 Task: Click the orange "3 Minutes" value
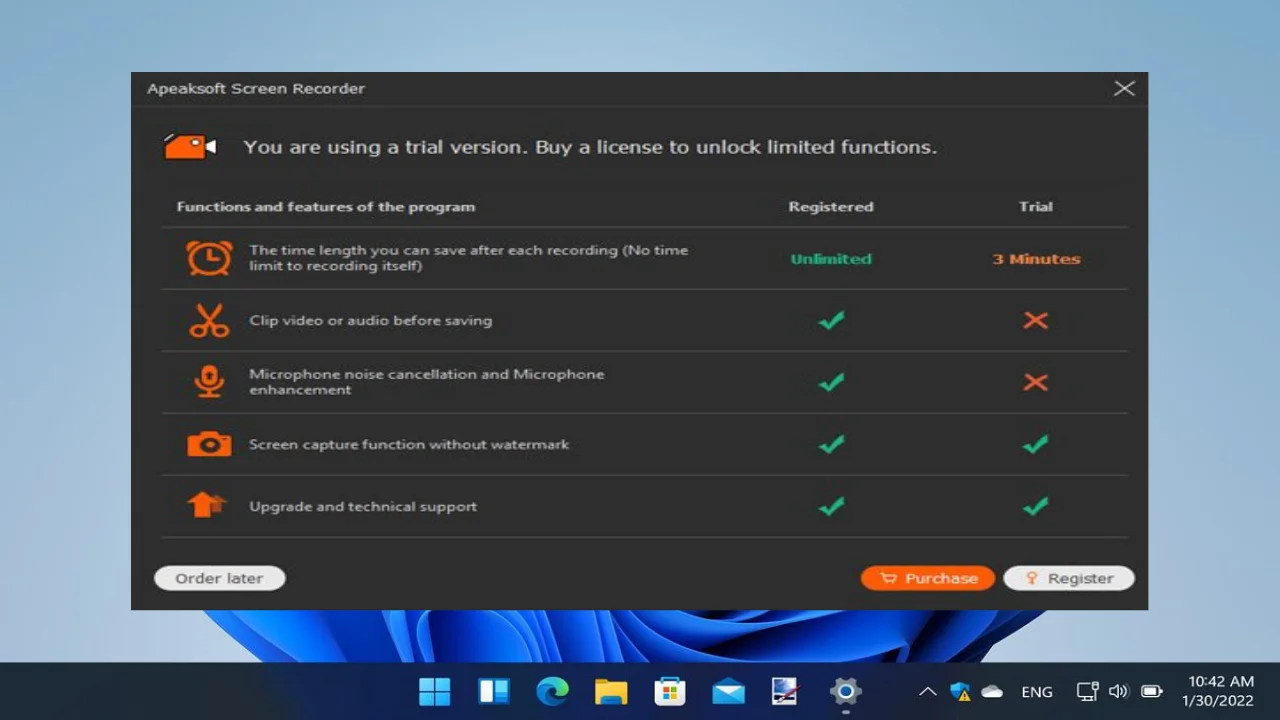(1036, 258)
